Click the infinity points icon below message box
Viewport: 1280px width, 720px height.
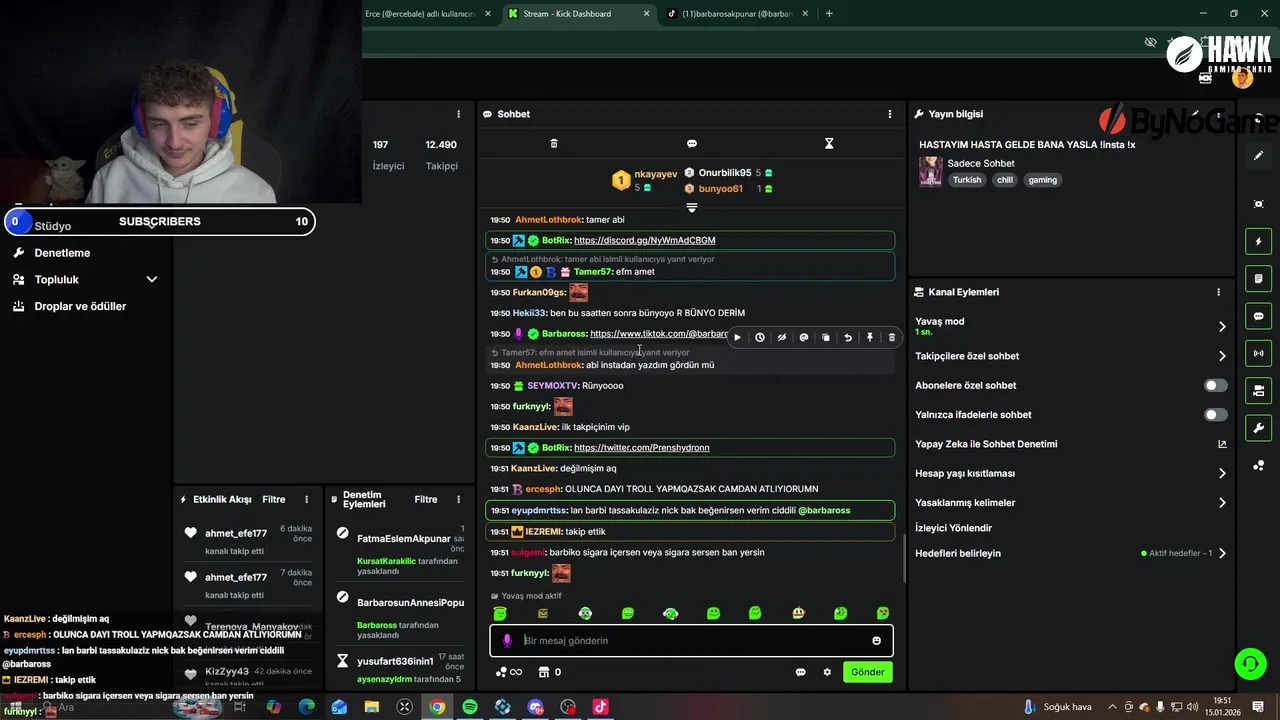pyautogui.click(x=509, y=672)
